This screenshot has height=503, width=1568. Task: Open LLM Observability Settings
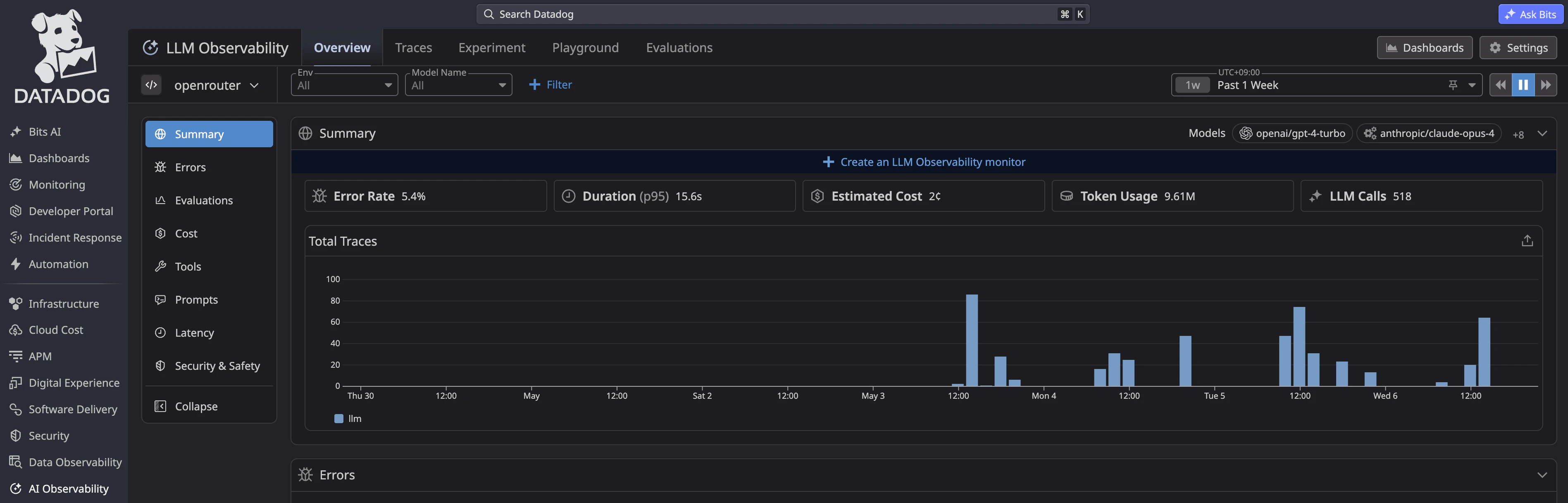click(x=1518, y=48)
